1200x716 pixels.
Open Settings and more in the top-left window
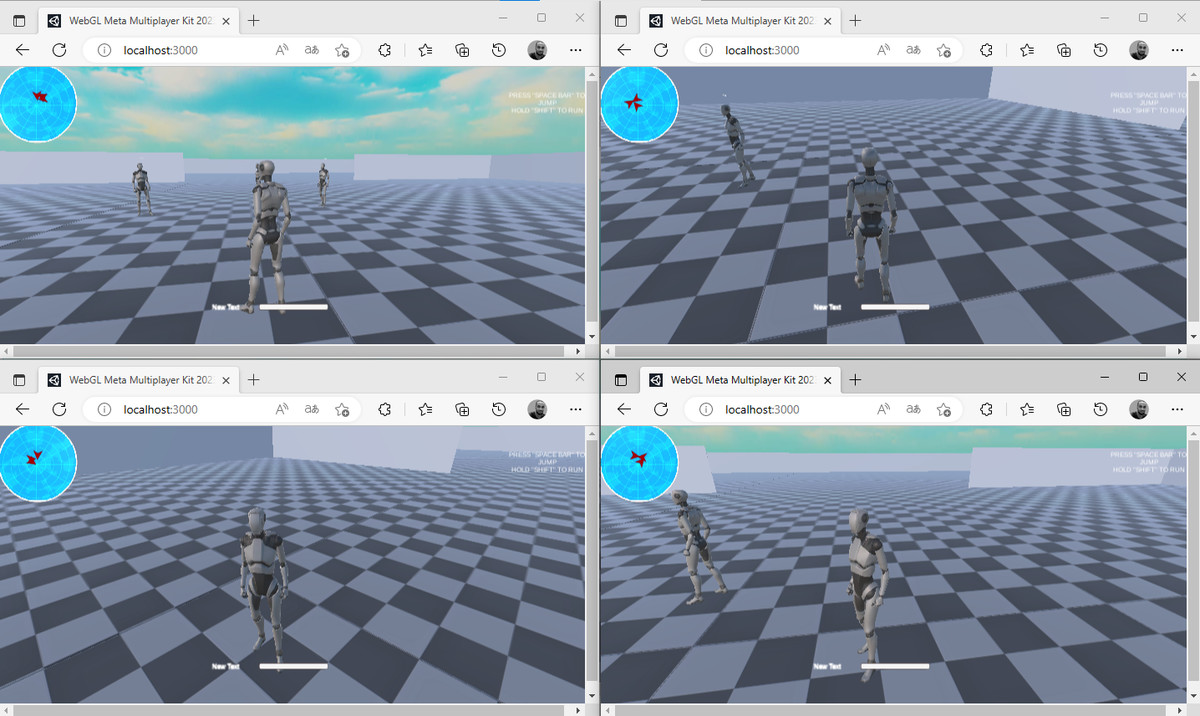click(x=575, y=50)
